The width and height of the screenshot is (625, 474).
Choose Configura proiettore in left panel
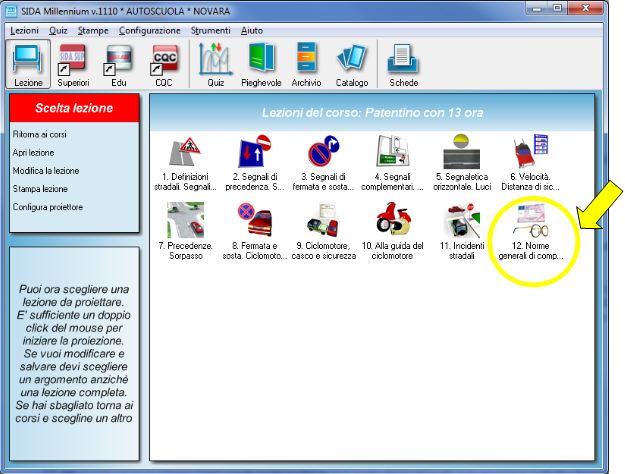coord(47,207)
